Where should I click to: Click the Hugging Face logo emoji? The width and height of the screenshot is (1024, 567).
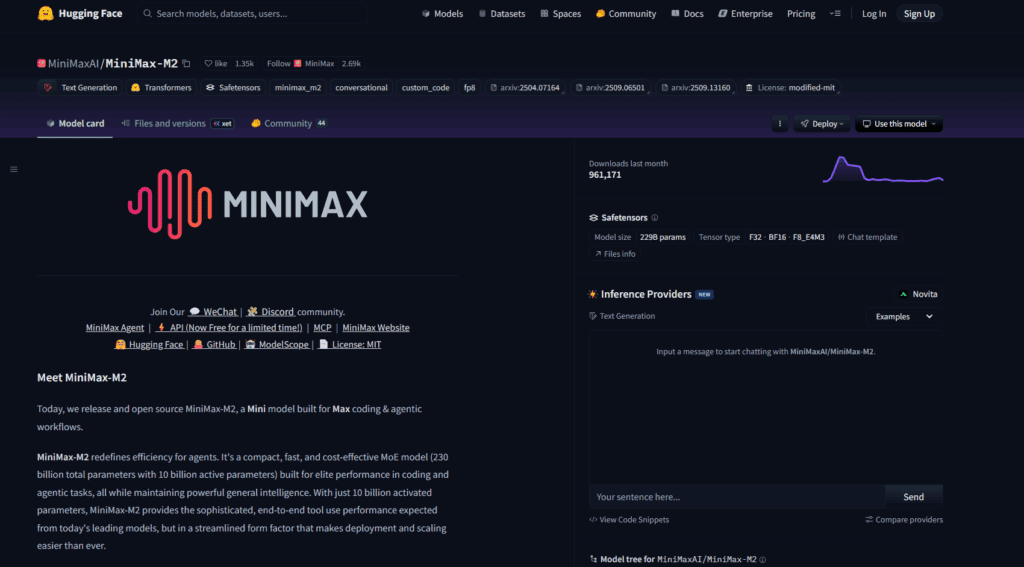pos(46,13)
